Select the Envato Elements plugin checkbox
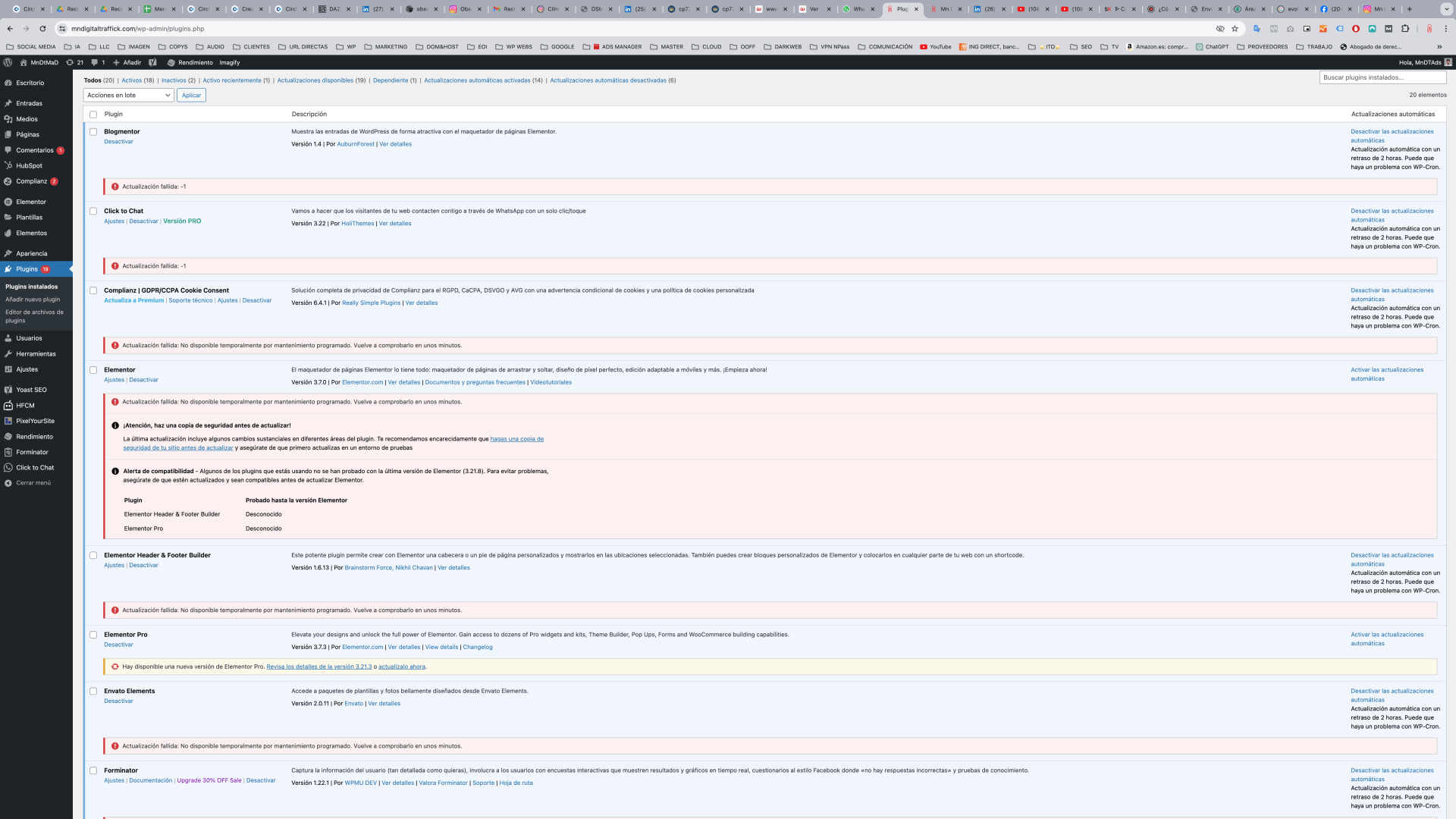 pyautogui.click(x=93, y=691)
